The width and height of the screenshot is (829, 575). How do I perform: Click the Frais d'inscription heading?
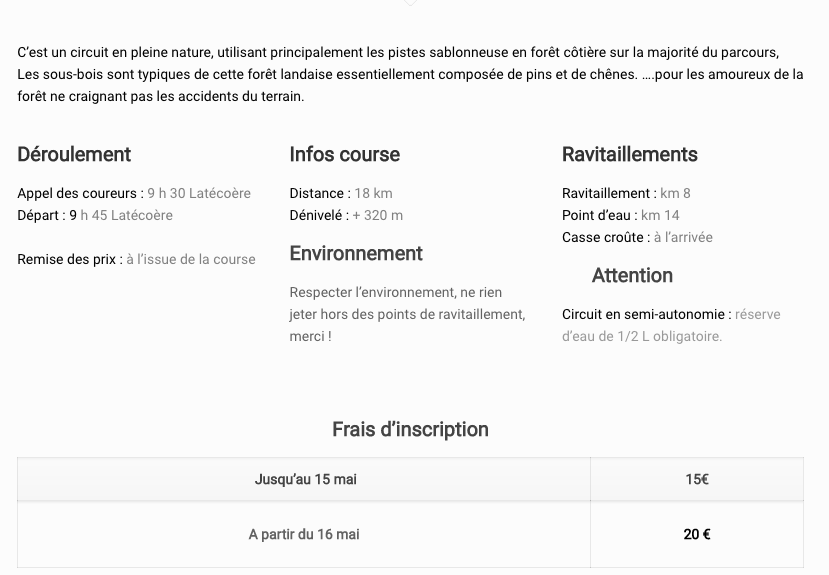coord(410,430)
